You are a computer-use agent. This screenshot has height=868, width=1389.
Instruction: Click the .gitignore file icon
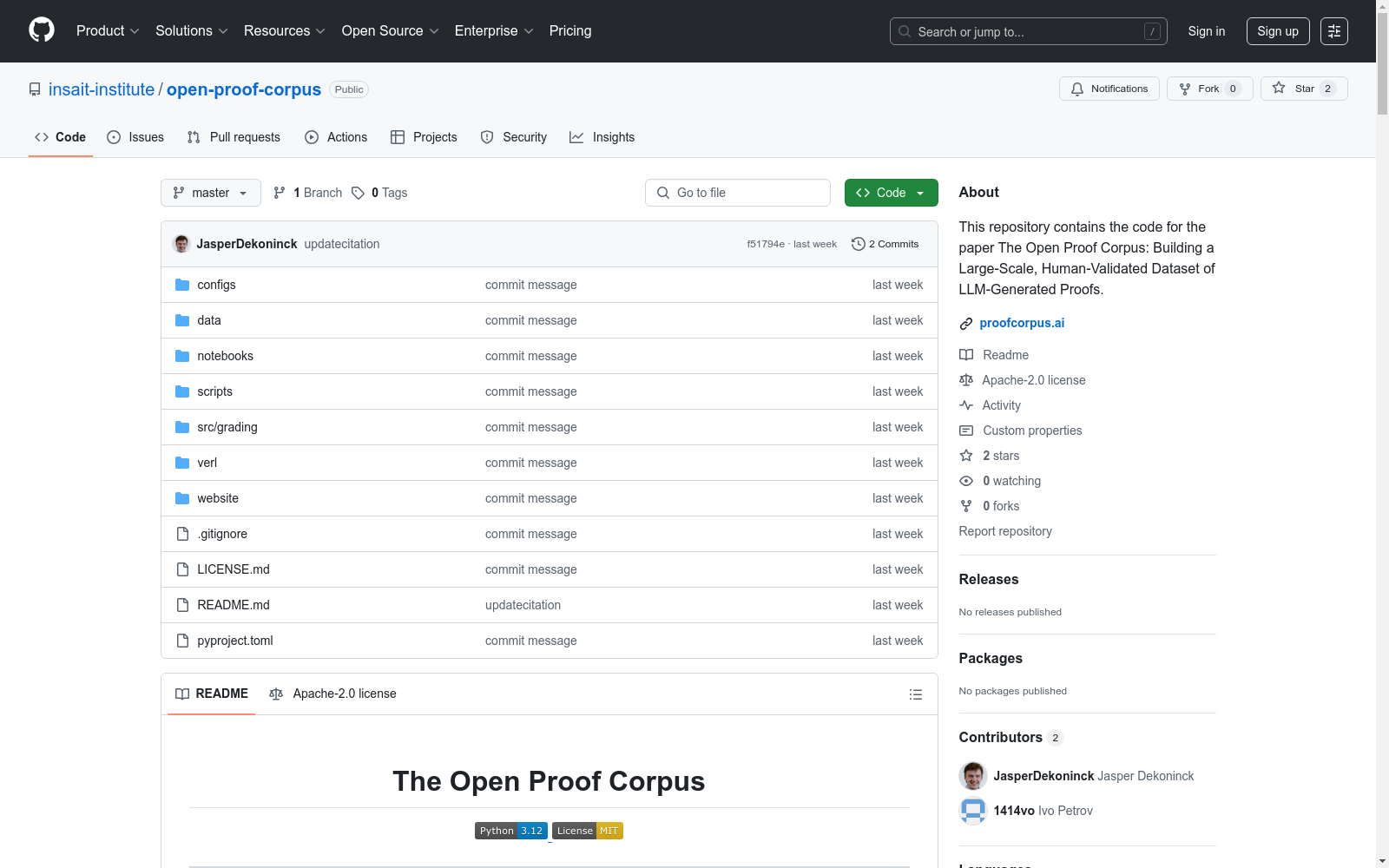(182, 534)
